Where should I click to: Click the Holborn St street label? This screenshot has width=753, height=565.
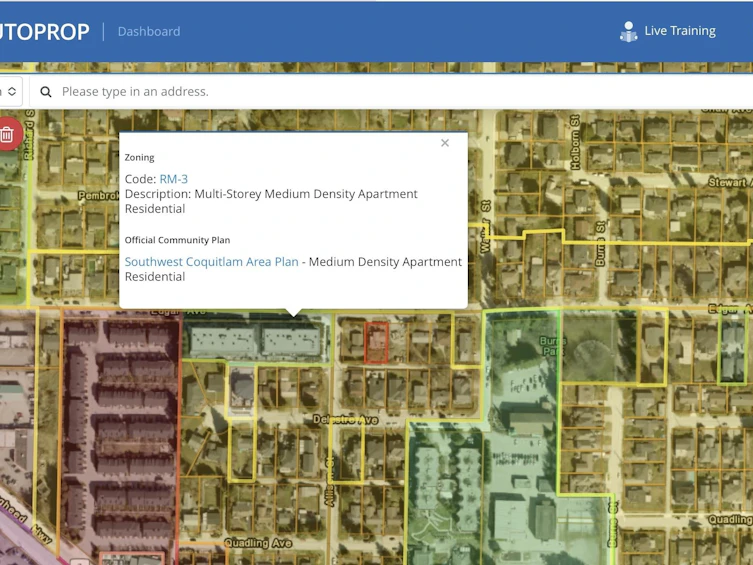(575, 142)
